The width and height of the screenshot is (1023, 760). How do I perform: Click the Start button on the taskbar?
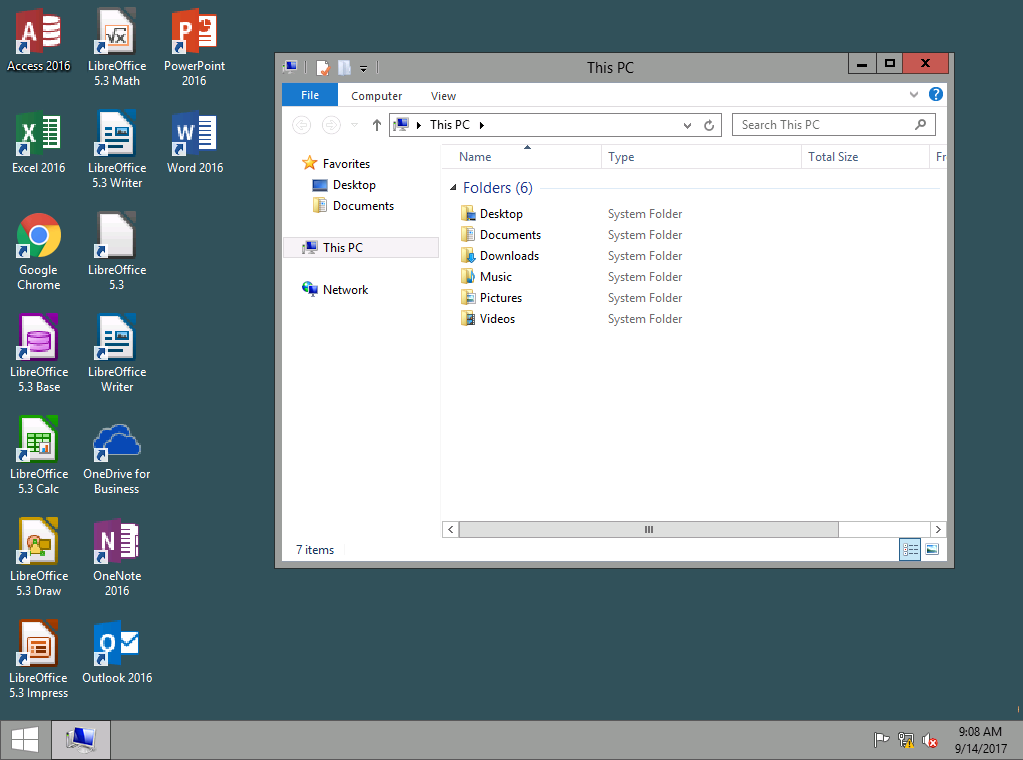(22, 740)
